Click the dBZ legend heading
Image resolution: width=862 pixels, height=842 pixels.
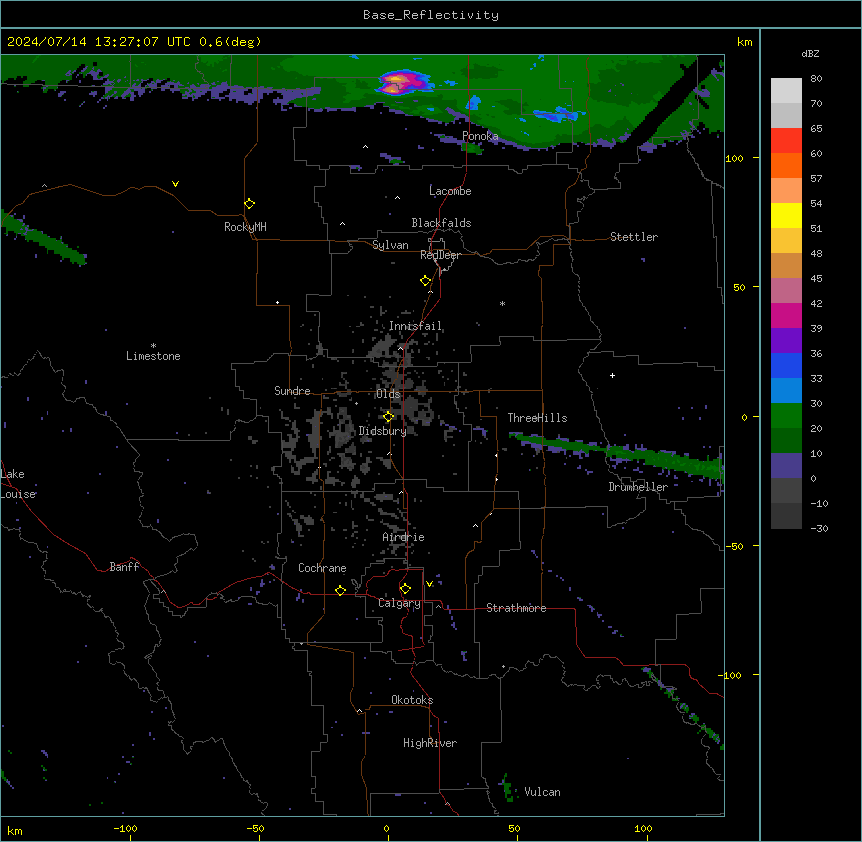tap(810, 53)
